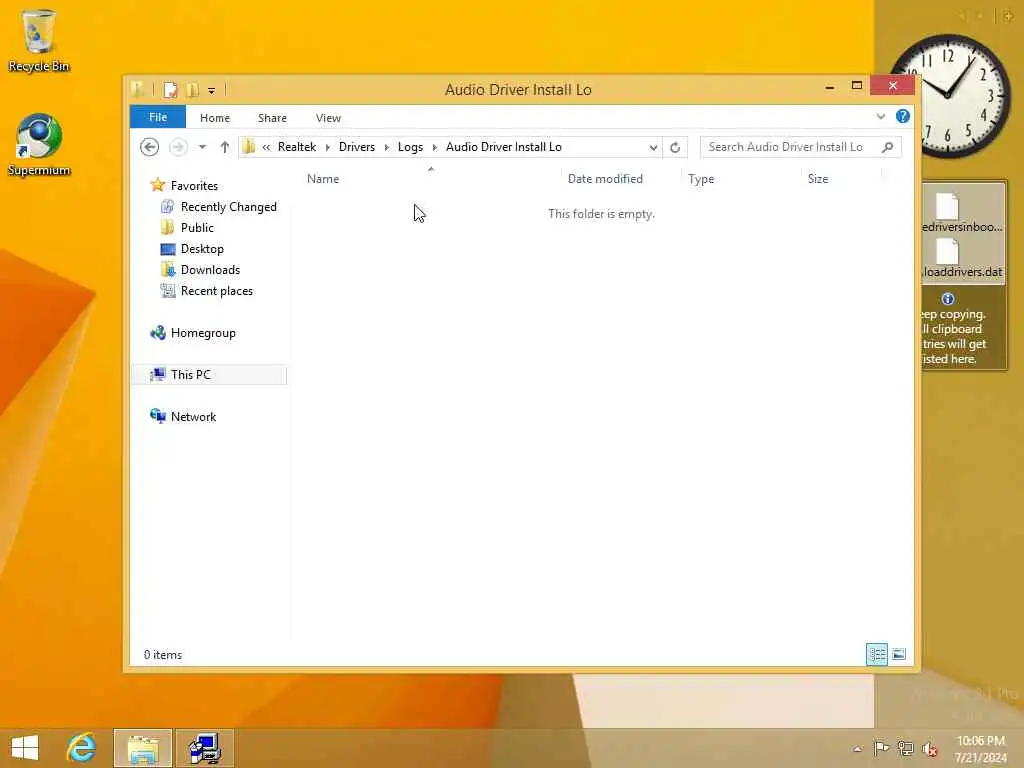Open the taskbar clock showing 10:06 PM

(x=980, y=749)
